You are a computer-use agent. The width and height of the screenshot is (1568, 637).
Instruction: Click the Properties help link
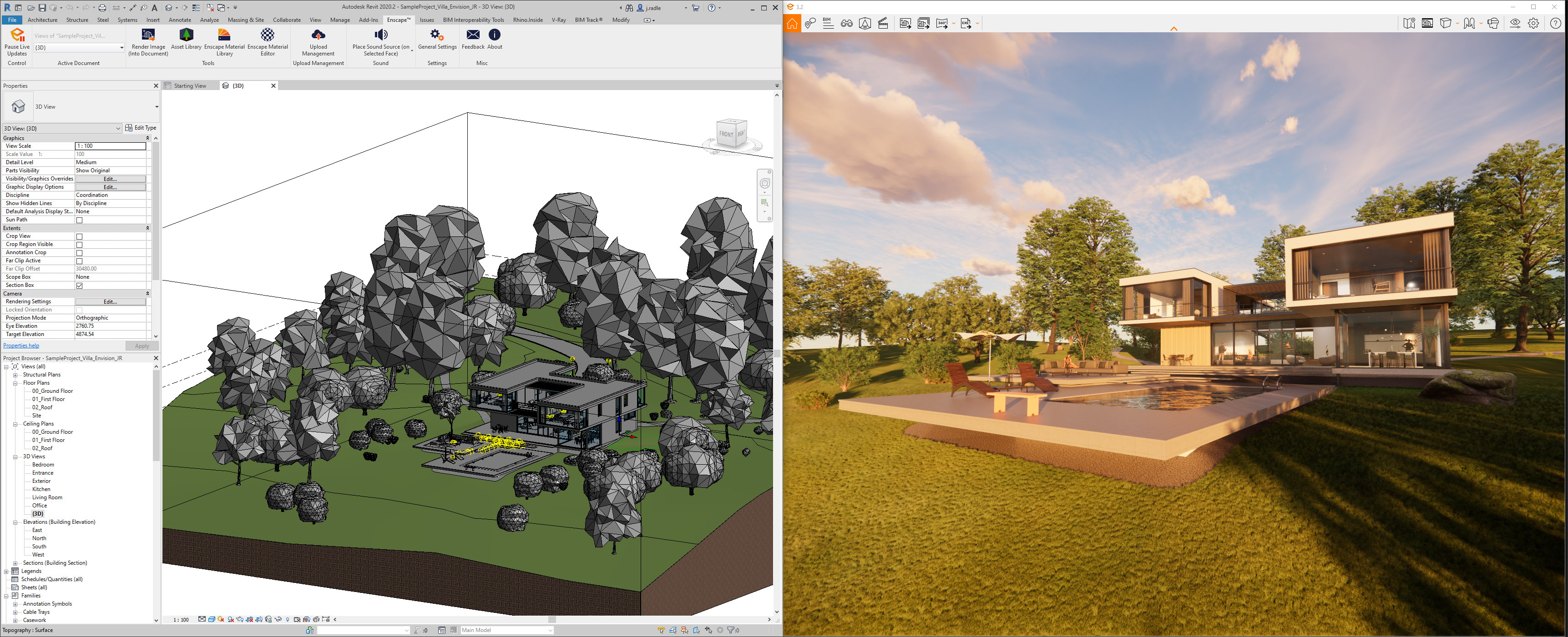pyautogui.click(x=20, y=346)
